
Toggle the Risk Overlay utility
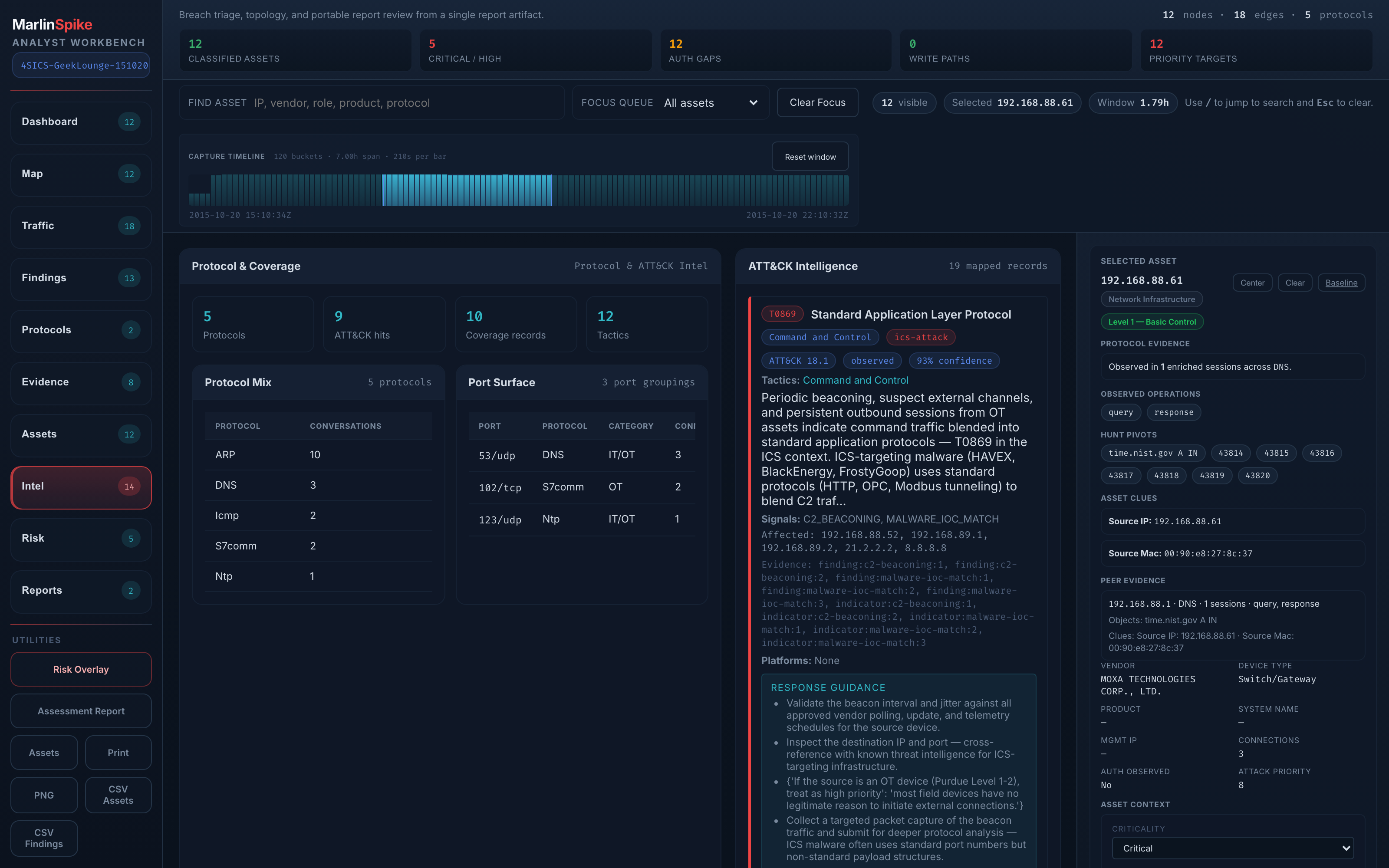click(x=81, y=669)
